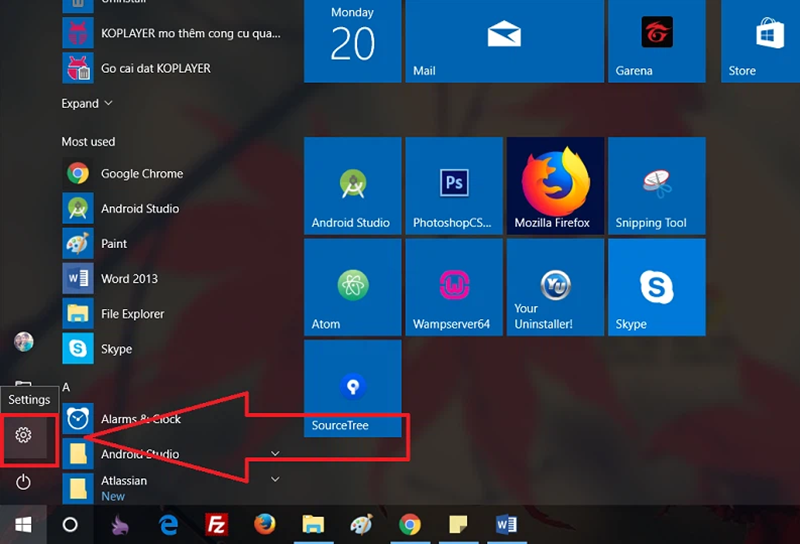Open the Monday 20 calendar tile

351,41
